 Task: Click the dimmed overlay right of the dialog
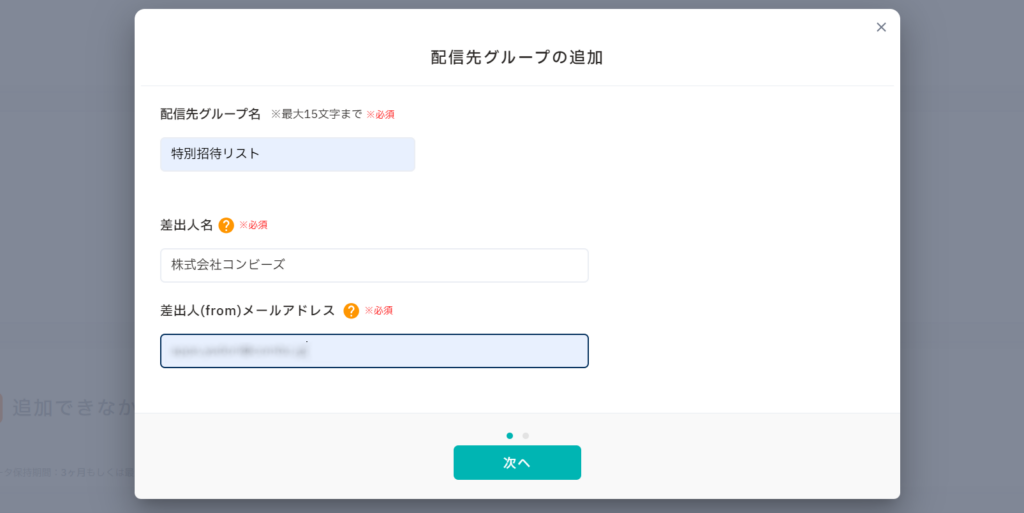coord(960,250)
